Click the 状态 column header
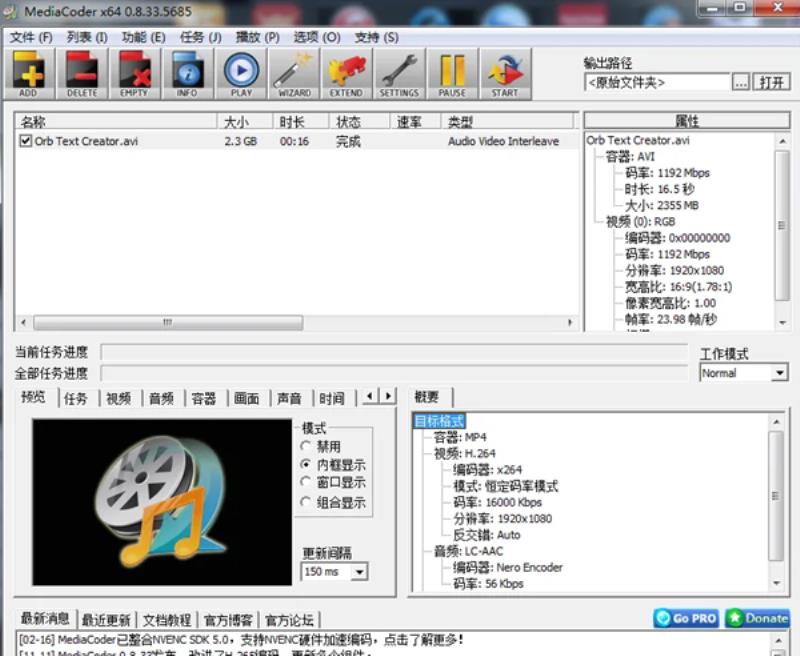 [x=359, y=122]
